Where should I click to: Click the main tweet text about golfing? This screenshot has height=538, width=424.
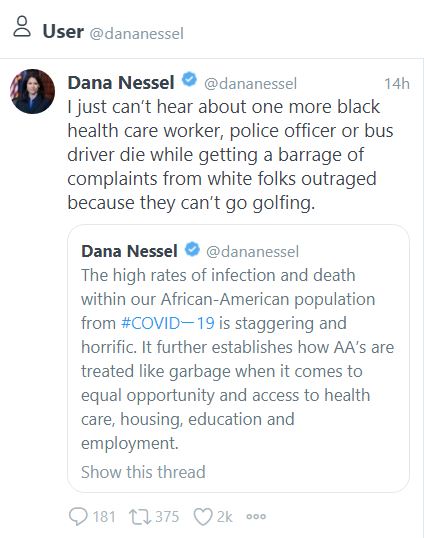(230, 155)
